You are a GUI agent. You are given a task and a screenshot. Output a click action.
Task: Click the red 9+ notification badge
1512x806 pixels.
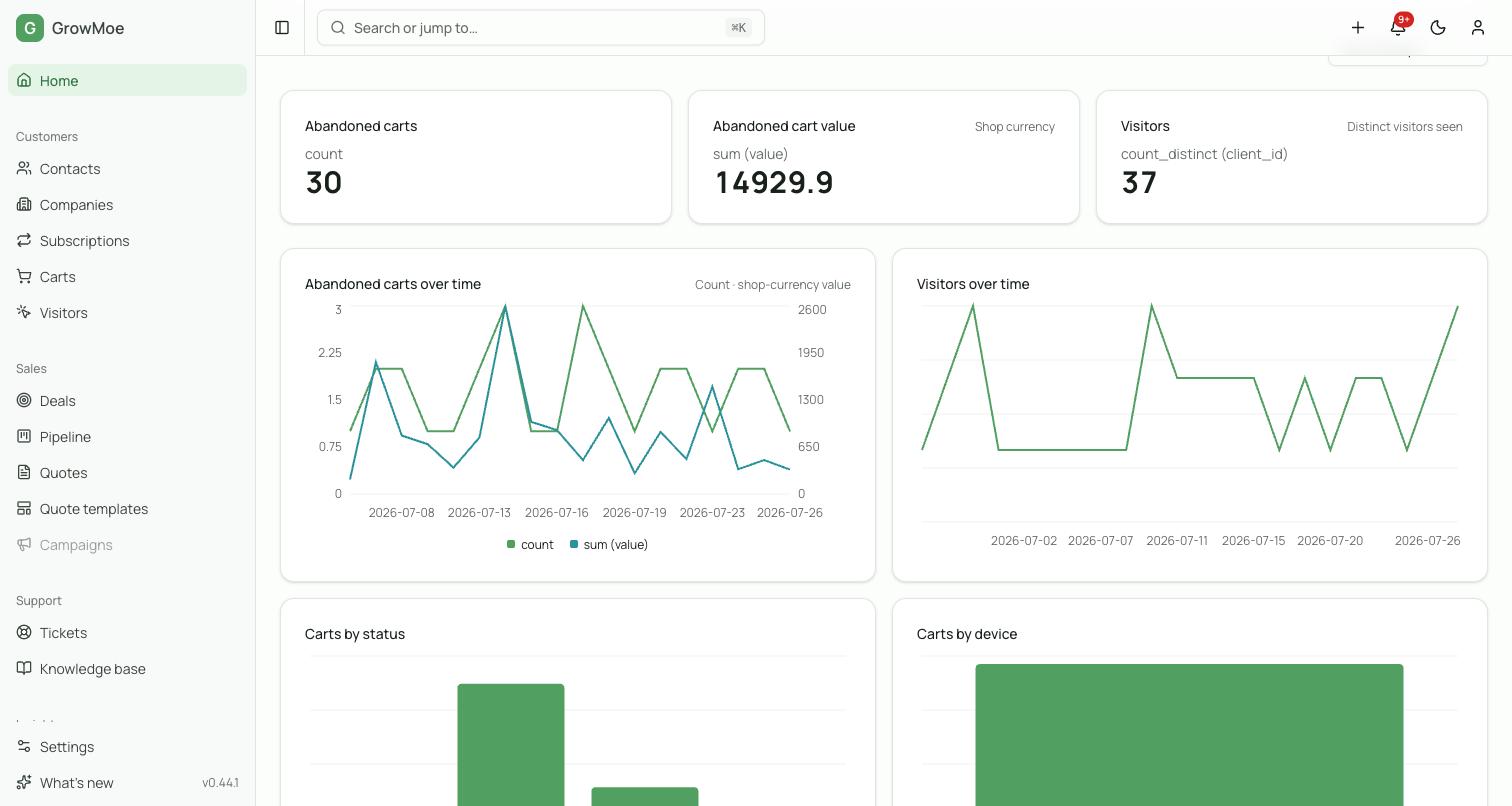click(x=1404, y=19)
